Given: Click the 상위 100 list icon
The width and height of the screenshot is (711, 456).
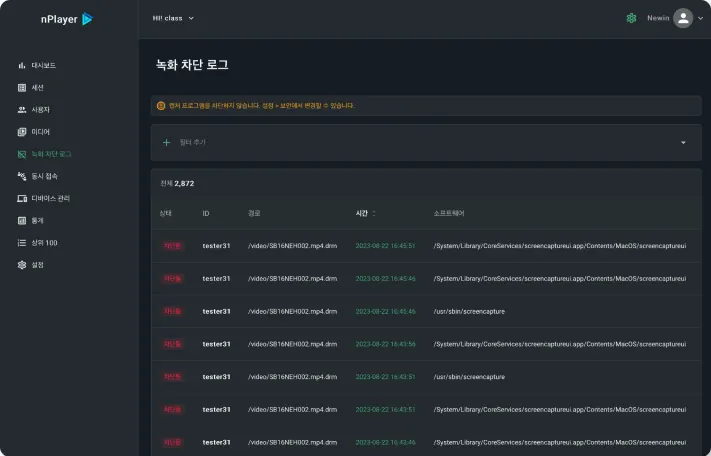Looking at the screenshot, I should 21,243.
